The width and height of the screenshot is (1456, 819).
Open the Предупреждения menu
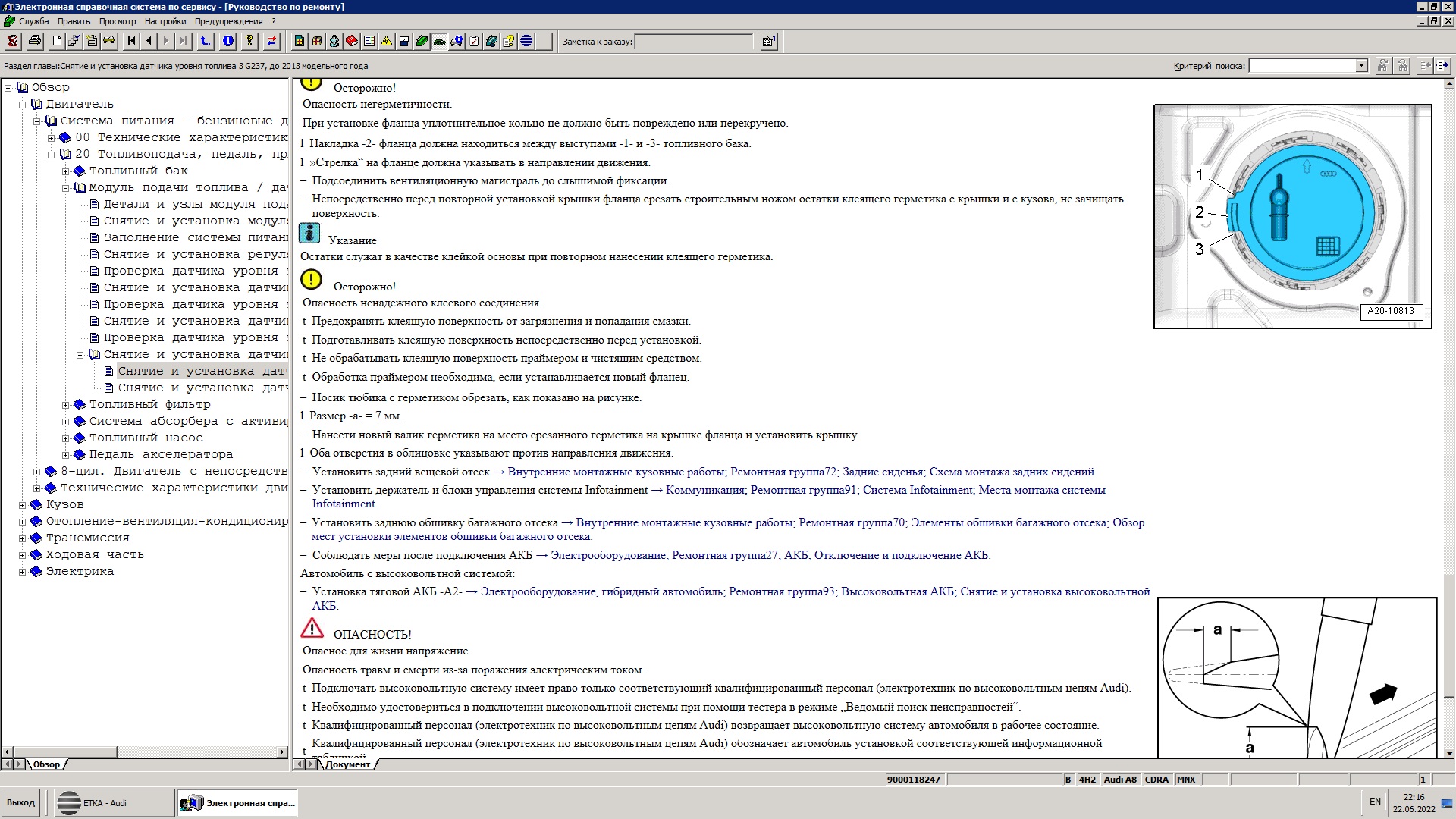click(x=228, y=21)
